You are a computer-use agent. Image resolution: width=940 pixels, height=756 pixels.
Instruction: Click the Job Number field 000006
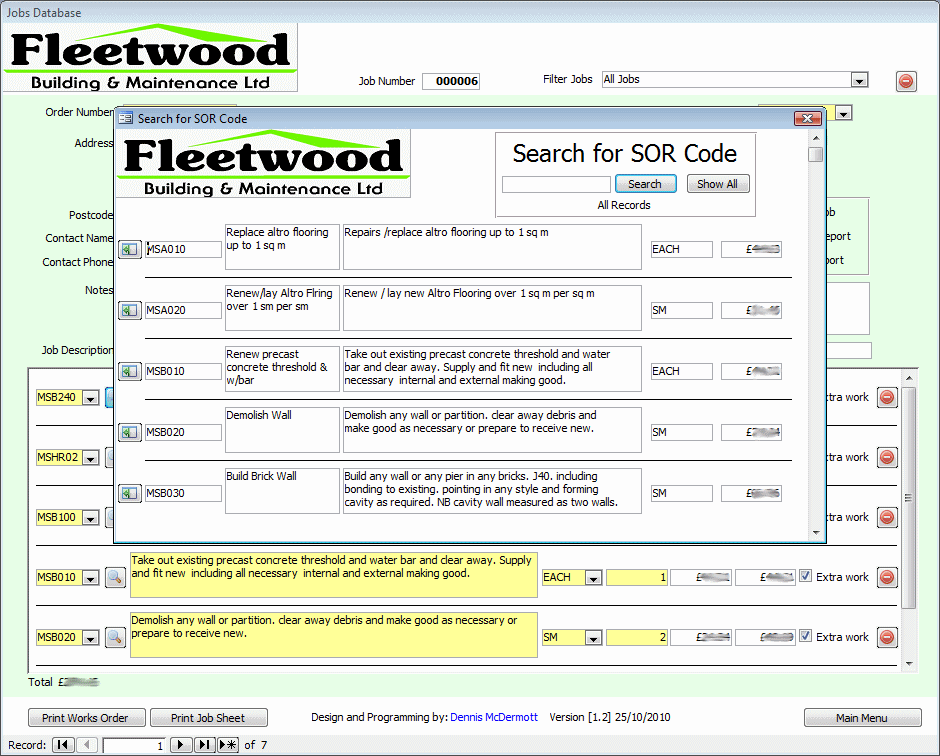[x=451, y=81]
